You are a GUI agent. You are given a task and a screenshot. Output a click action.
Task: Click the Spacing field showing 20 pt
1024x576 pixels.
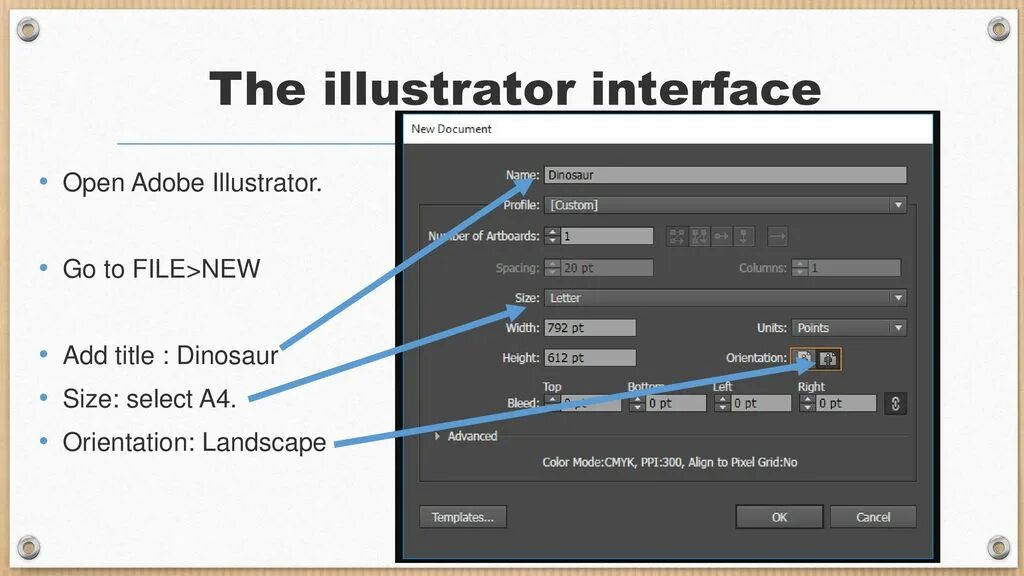607,268
